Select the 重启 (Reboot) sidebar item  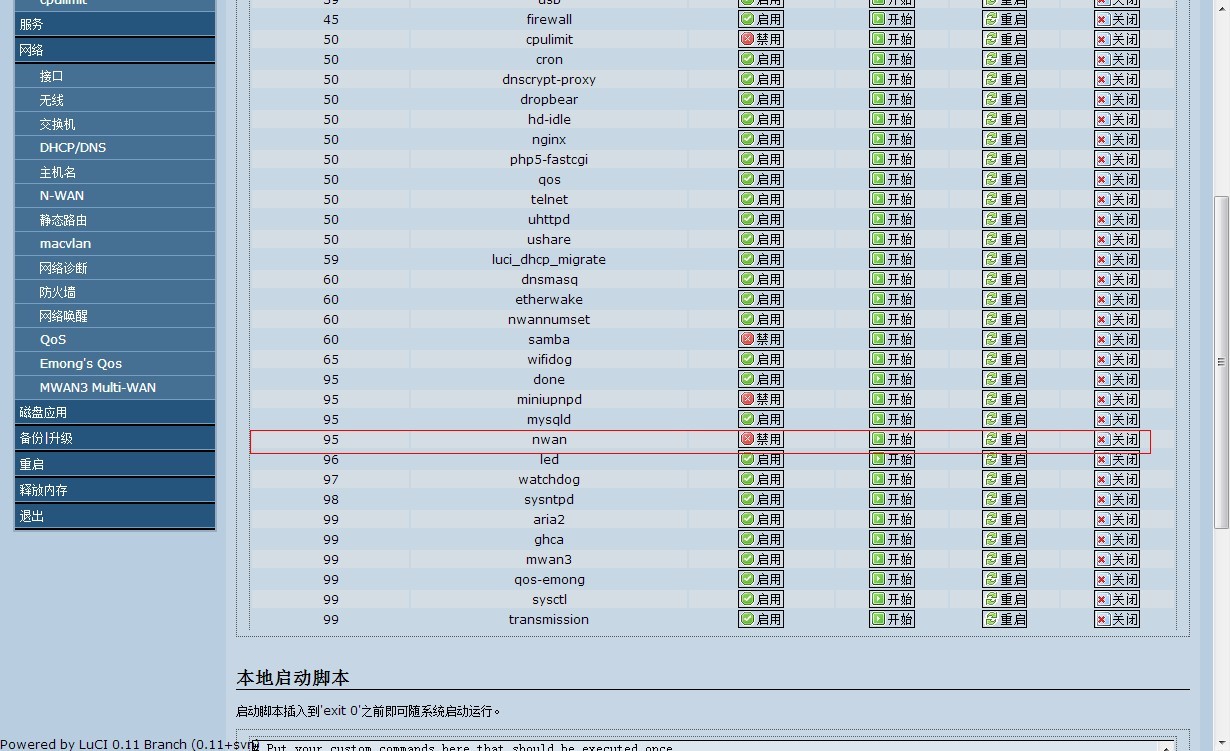(115, 464)
